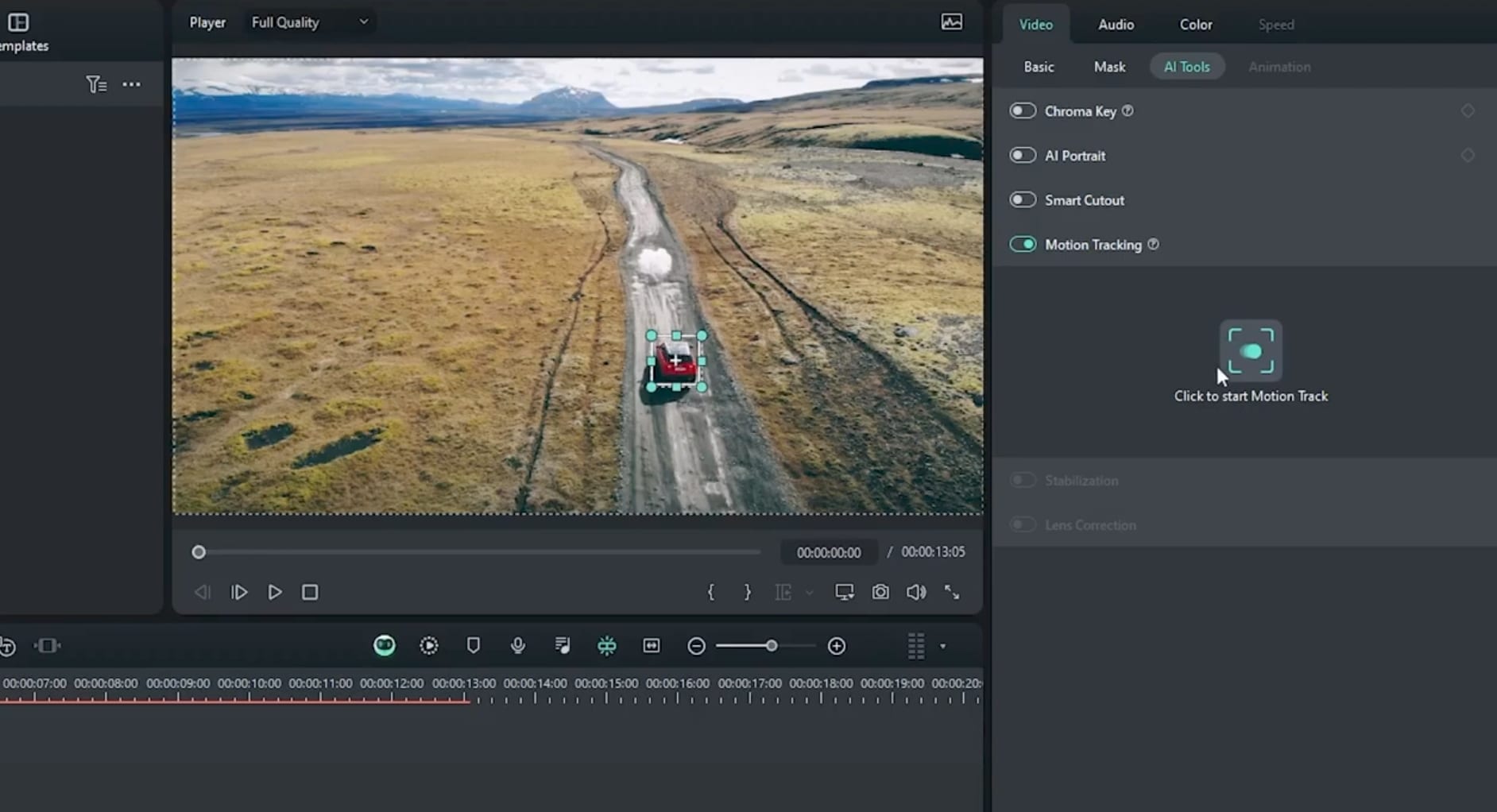Click the Chroma Key help icon
Image resolution: width=1497 pixels, height=812 pixels.
[1128, 111]
